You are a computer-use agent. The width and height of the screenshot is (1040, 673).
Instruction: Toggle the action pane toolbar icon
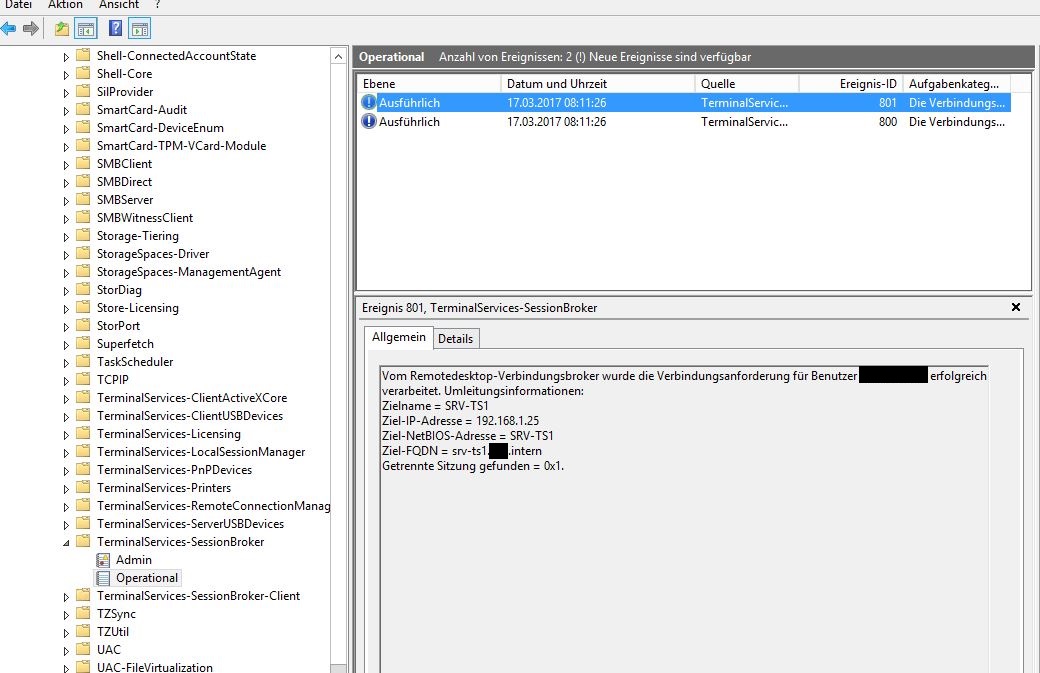coord(140,29)
